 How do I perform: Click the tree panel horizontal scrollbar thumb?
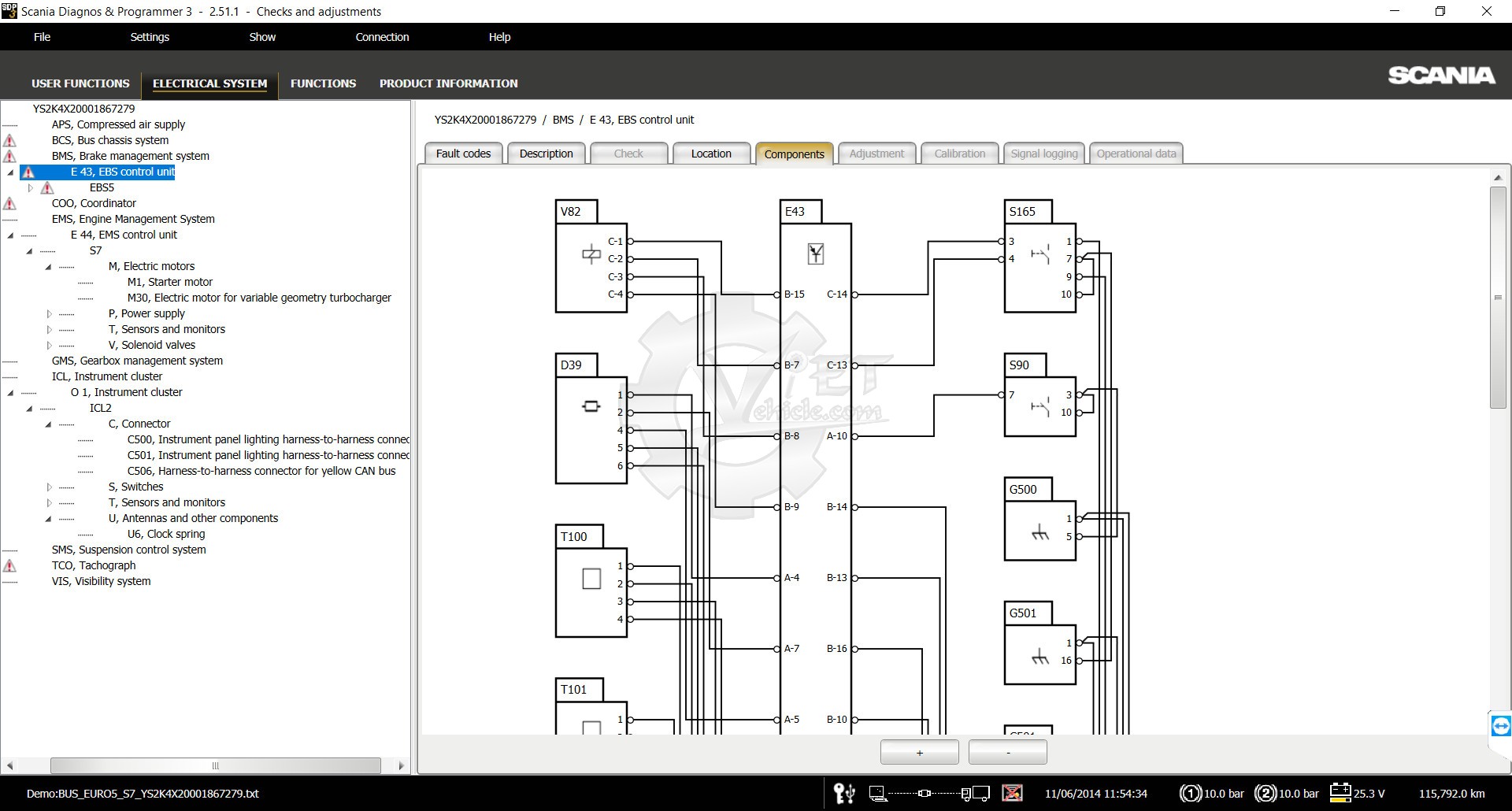click(215, 765)
